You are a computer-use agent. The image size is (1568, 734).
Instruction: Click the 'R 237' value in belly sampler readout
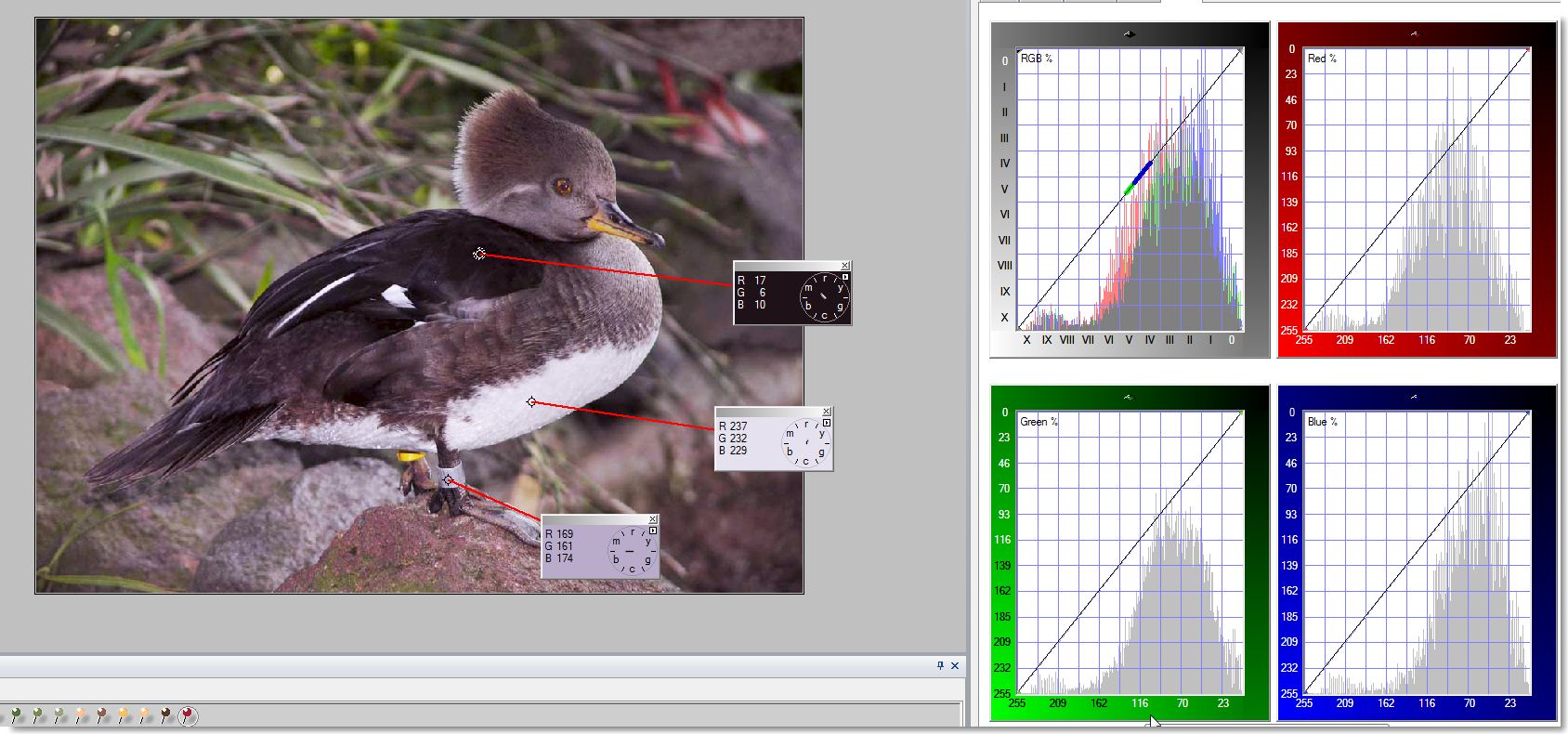[733, 426]
